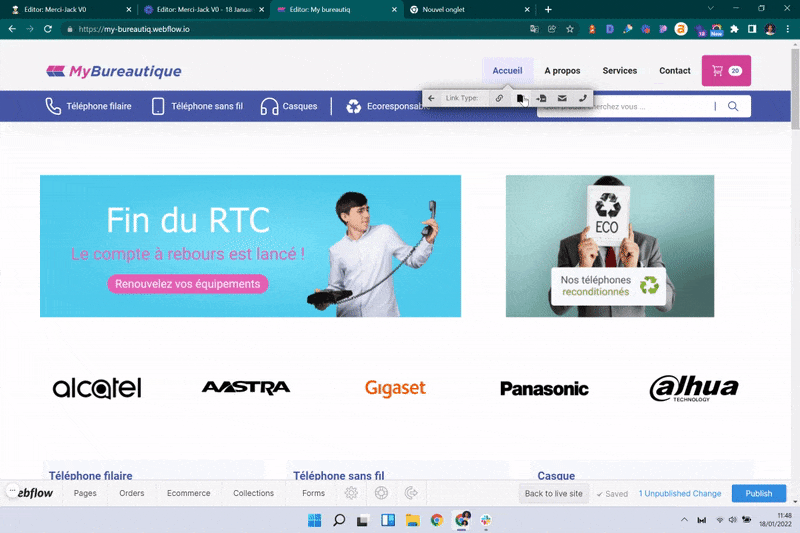Viewport: 800px width, 533px height.
Task: Open a new browser tab with plus icon
Action: coord(548,9)
